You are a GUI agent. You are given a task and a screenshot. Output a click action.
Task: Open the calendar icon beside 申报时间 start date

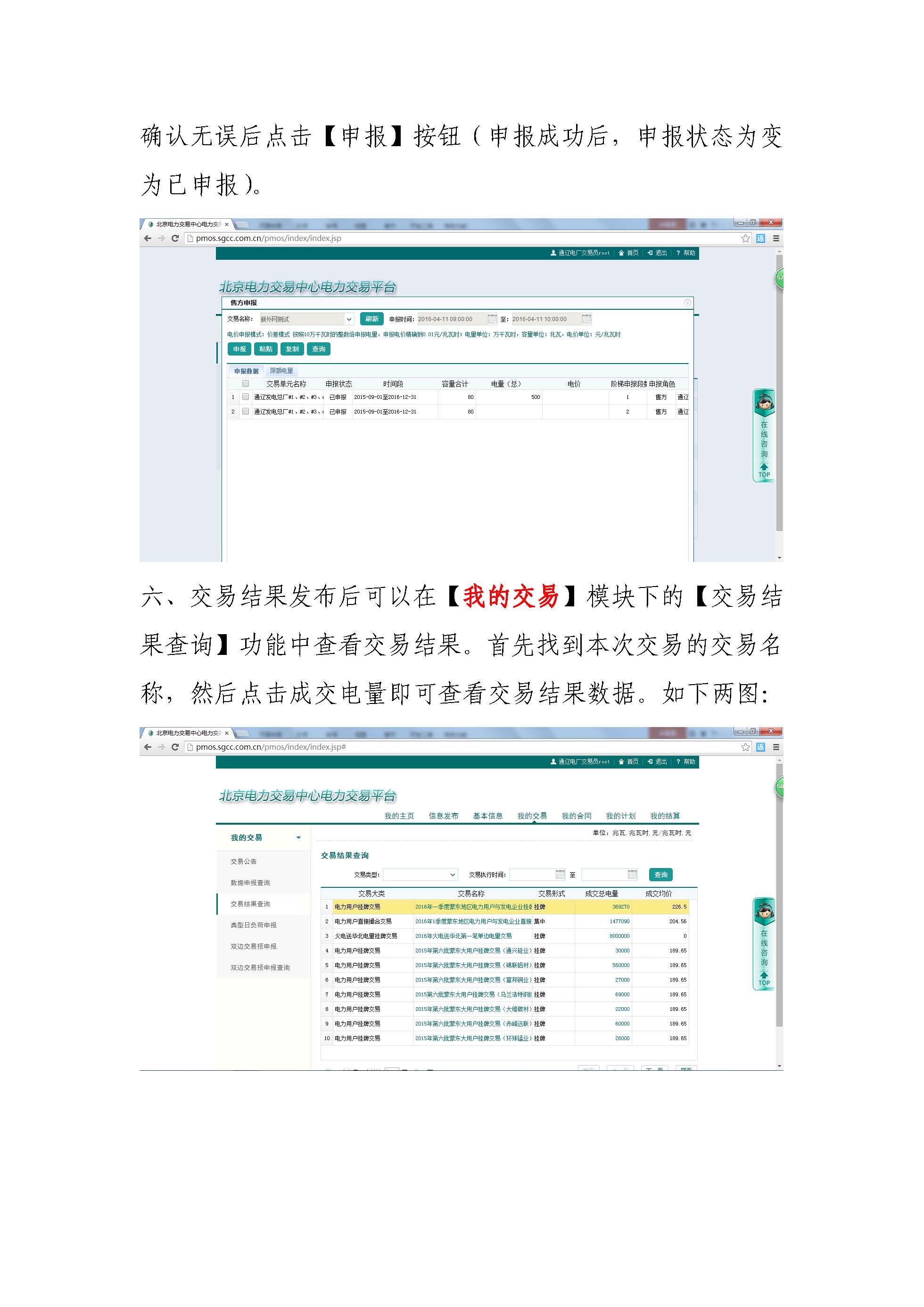[x=493, y=319]
